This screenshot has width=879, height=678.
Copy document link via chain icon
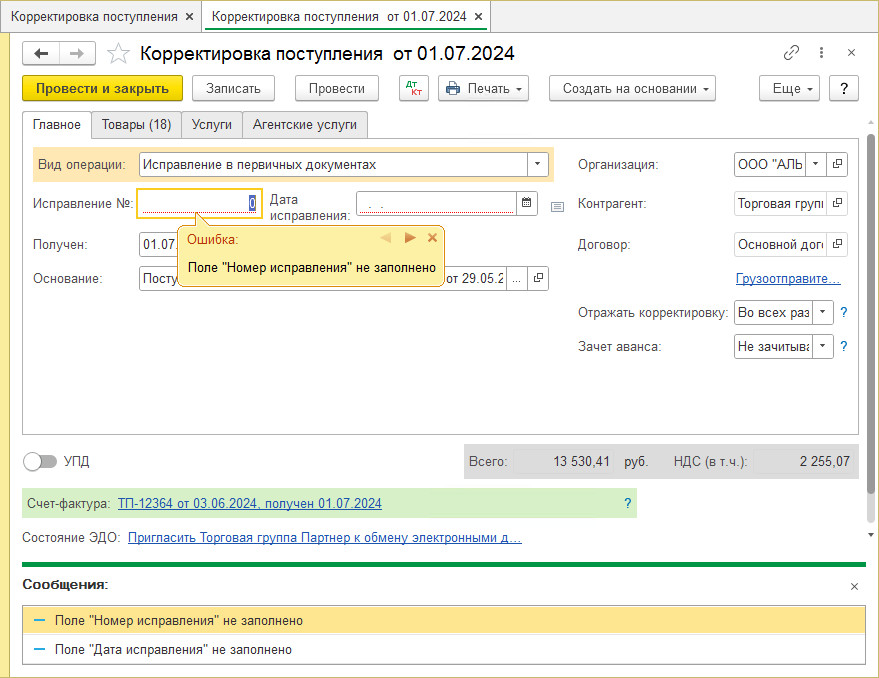[x=791, y=53]
